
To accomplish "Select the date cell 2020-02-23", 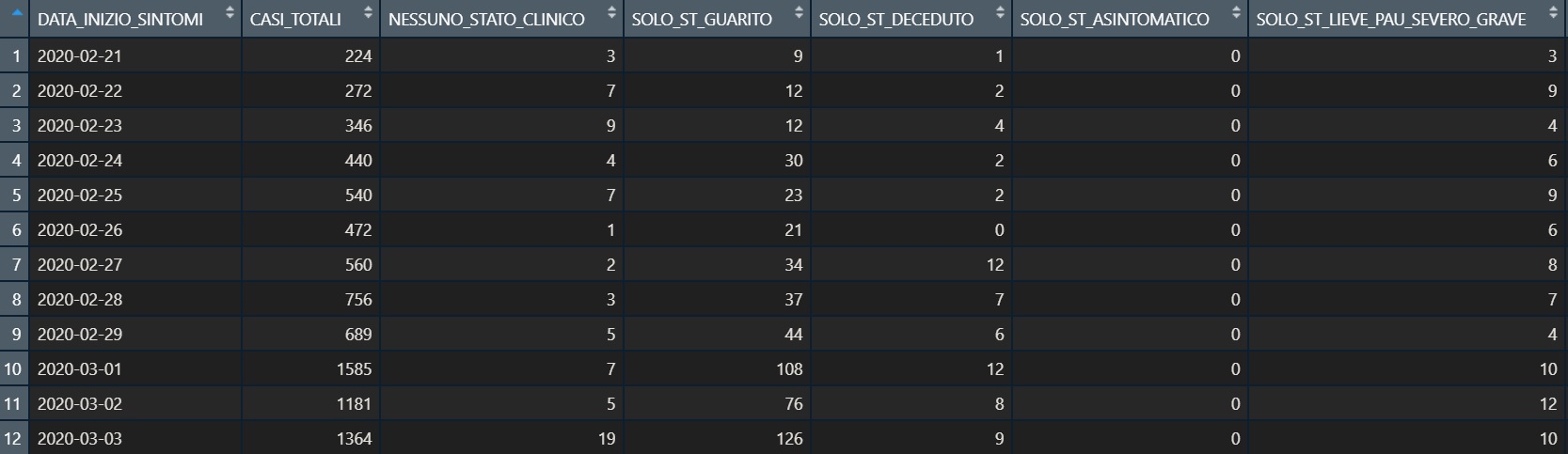I will pos(80,126).
